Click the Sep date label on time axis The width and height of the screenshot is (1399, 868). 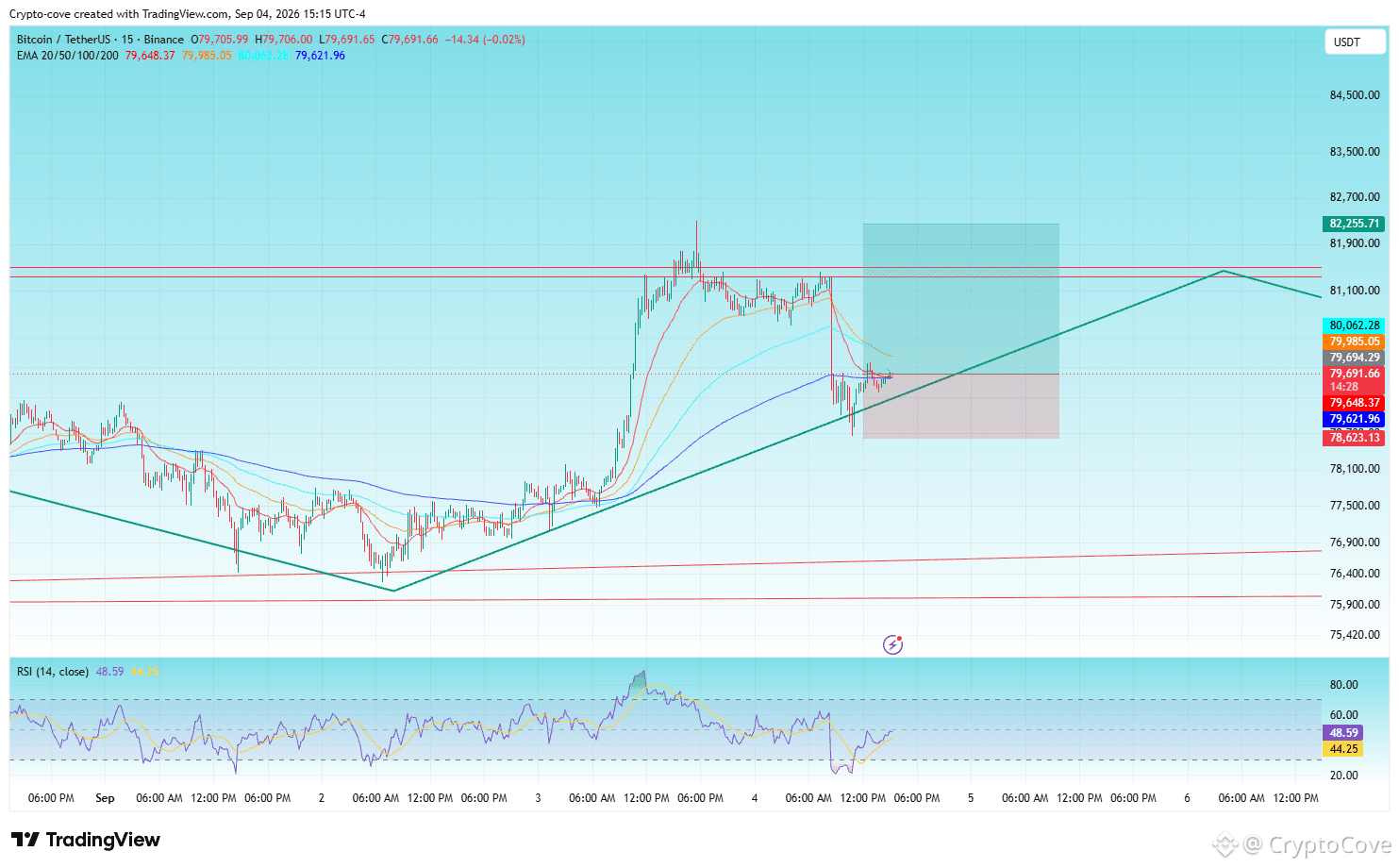pos(105,798)
